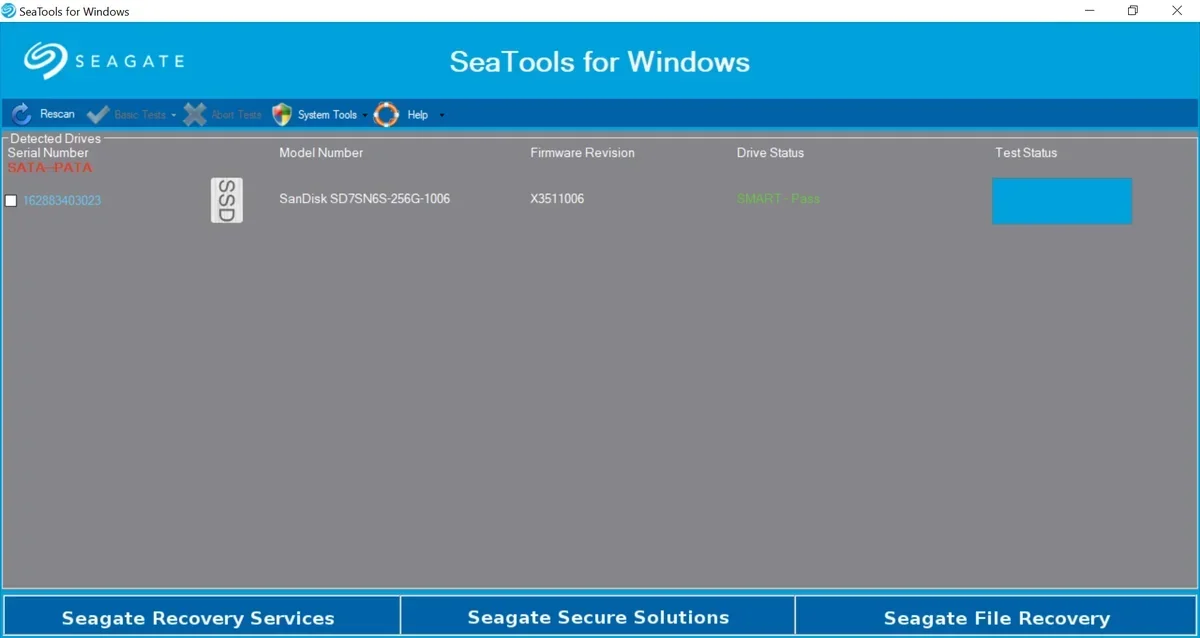The image size is (1200, 638).
Task: Open Seagate File Recovery
Action: 996,616
